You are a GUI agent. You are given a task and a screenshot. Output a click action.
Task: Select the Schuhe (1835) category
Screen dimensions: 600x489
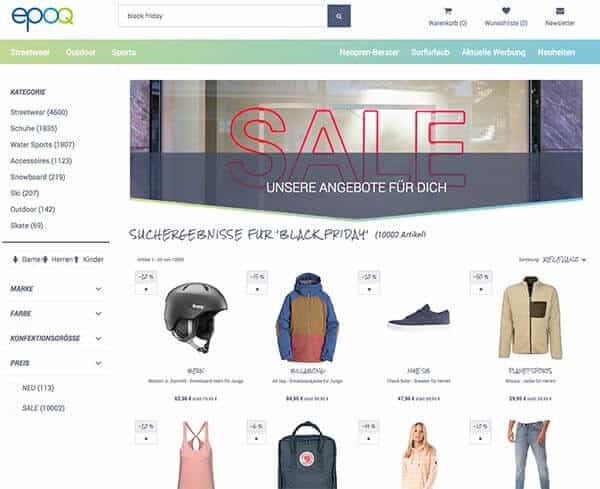(x=34, y=128)
